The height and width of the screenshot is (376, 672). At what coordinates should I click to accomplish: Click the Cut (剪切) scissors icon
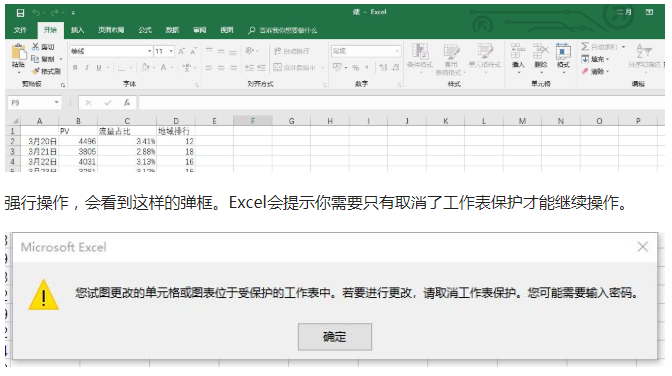36,47
